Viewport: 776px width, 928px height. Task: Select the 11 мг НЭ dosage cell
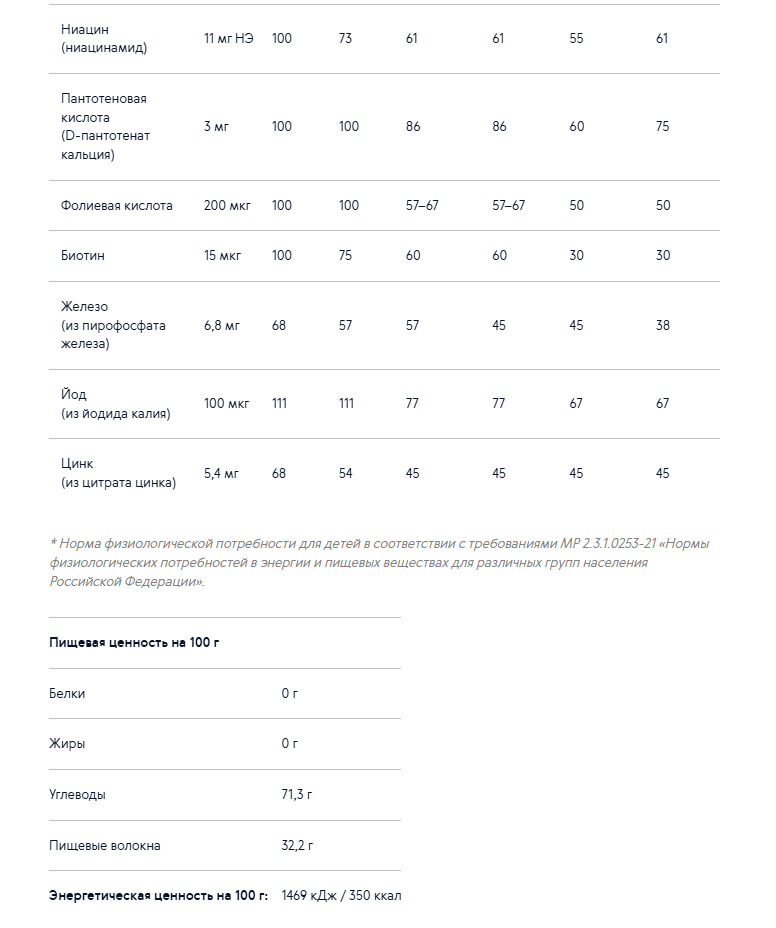point(228,38)
